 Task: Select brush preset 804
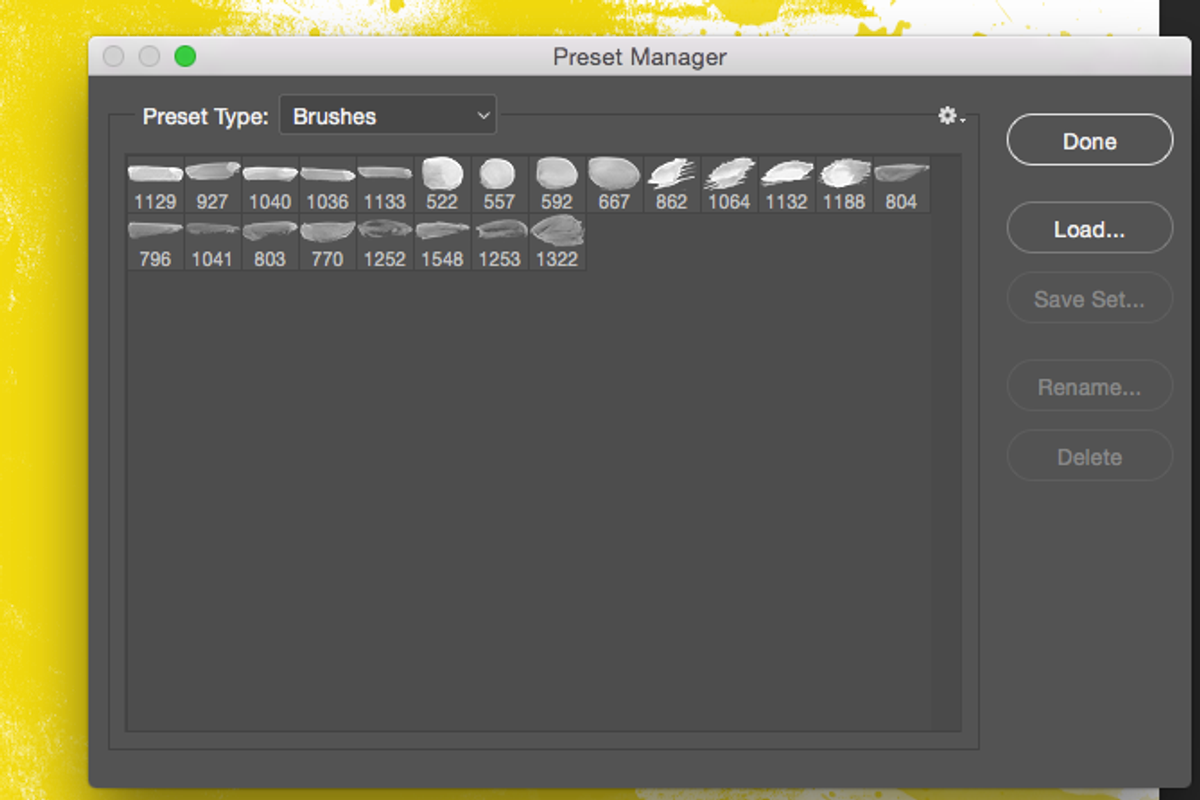[901, 185]
